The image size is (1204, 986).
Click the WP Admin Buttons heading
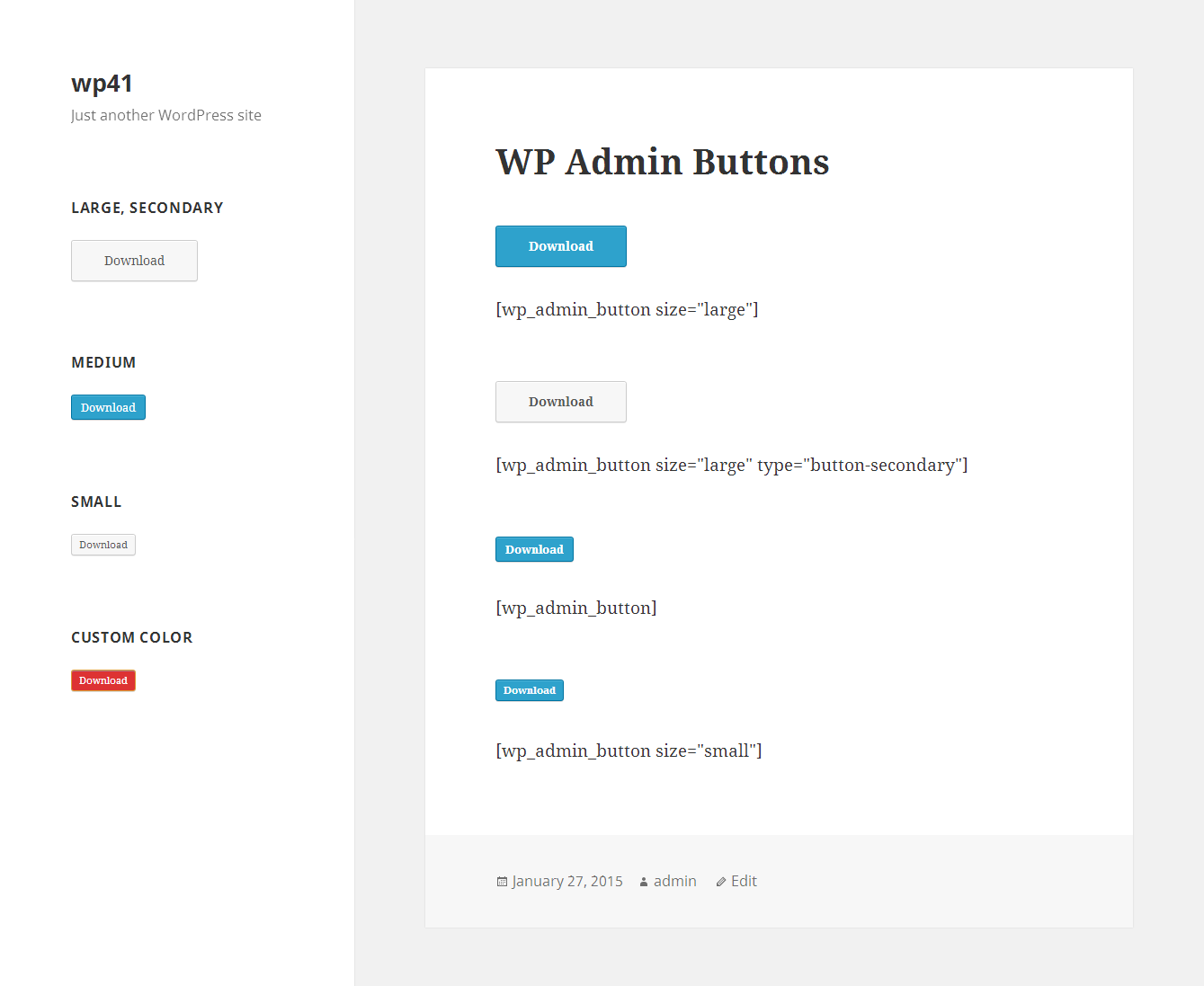(x=662, y=162)
